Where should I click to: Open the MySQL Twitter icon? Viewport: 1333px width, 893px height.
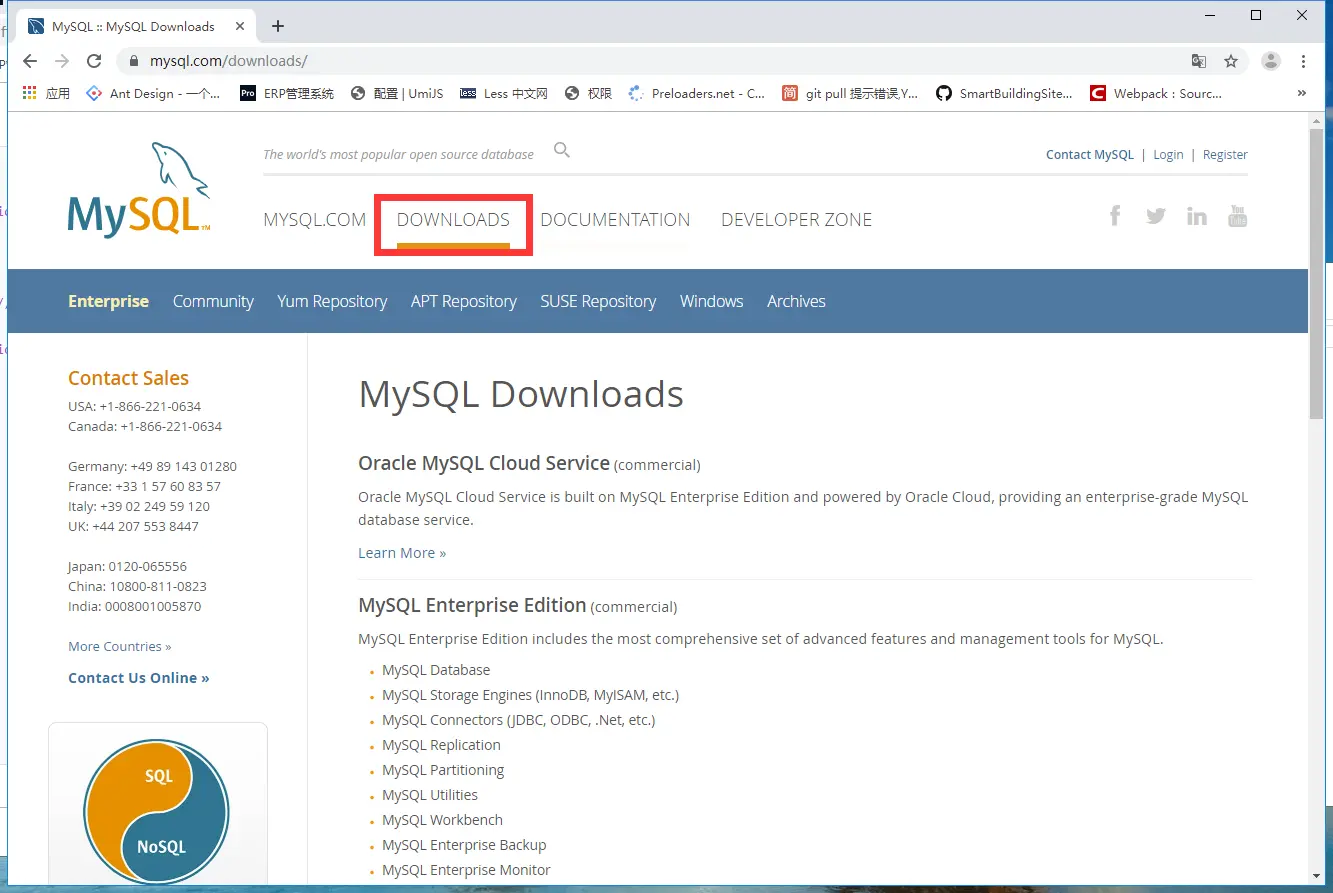(1156, 215)
